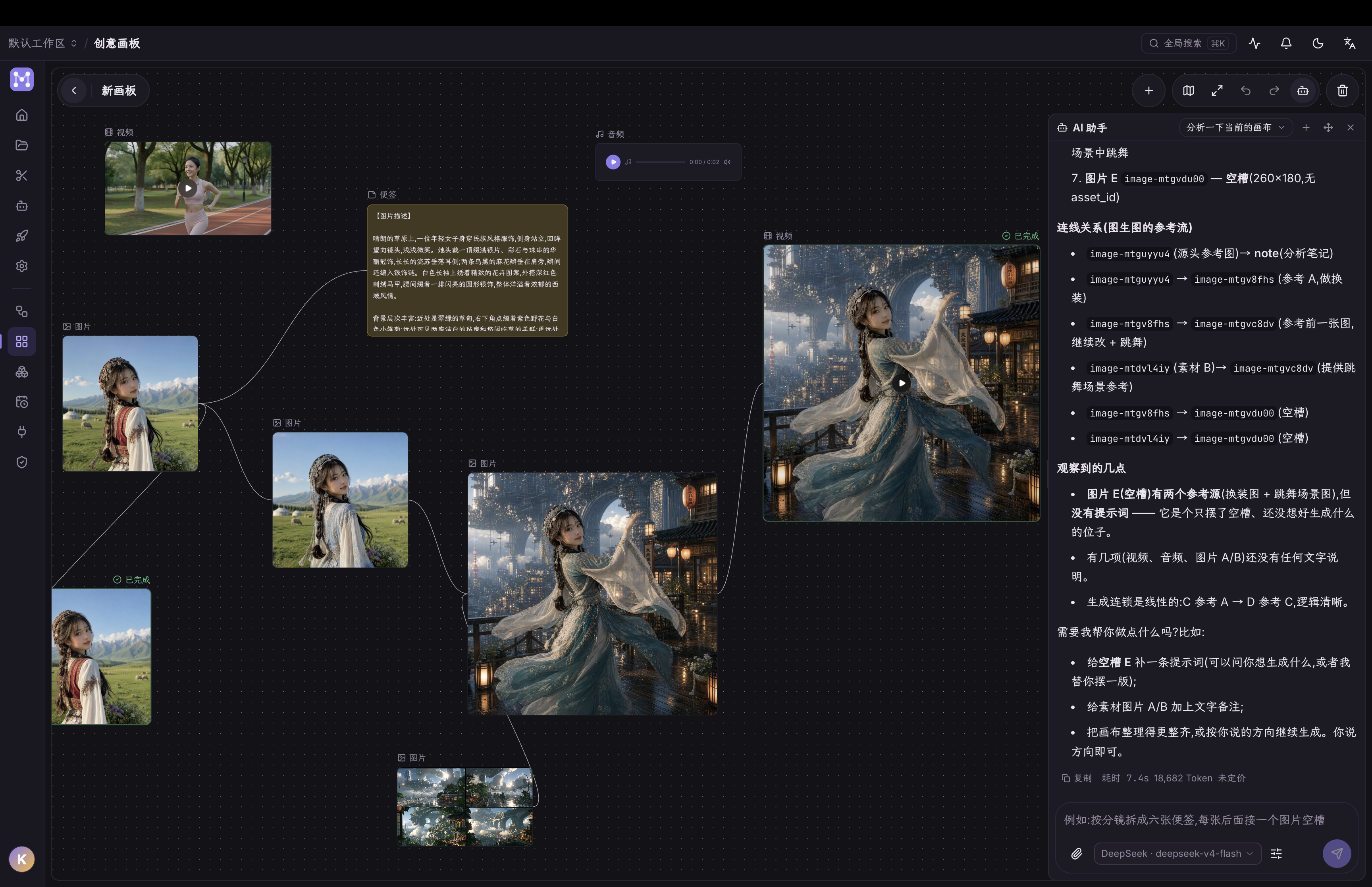
Task: Open the Home page from sidebar
Action: pos(22,115)
